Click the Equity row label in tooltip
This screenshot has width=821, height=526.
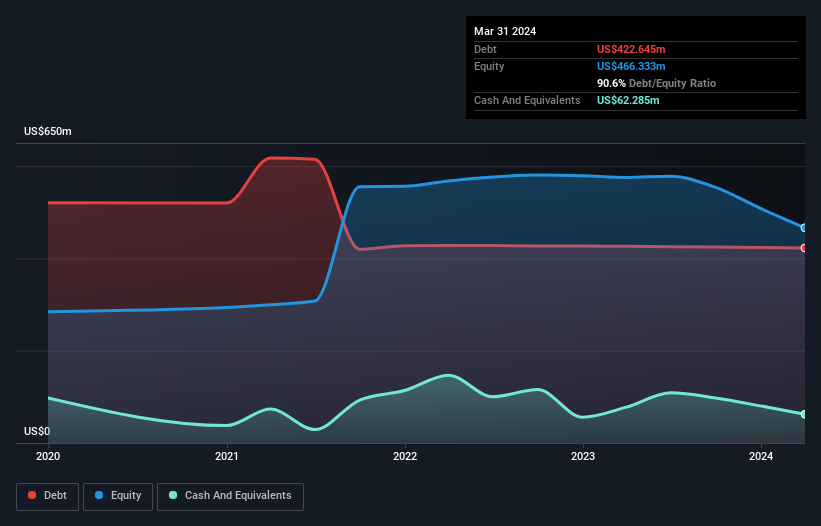pyautogui.click(x=489, y=66)
